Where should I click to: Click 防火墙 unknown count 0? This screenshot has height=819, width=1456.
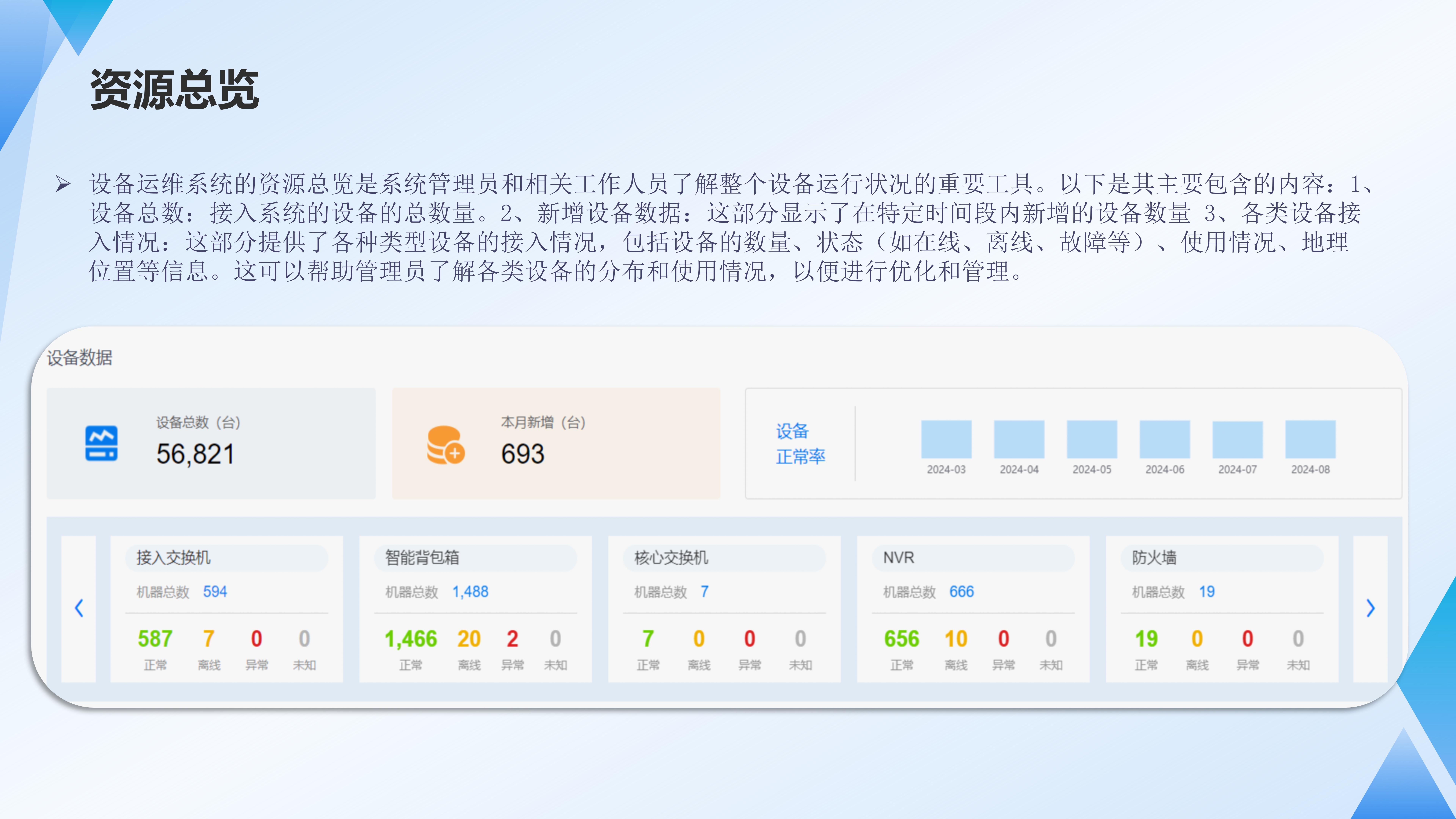[1298, 639]
